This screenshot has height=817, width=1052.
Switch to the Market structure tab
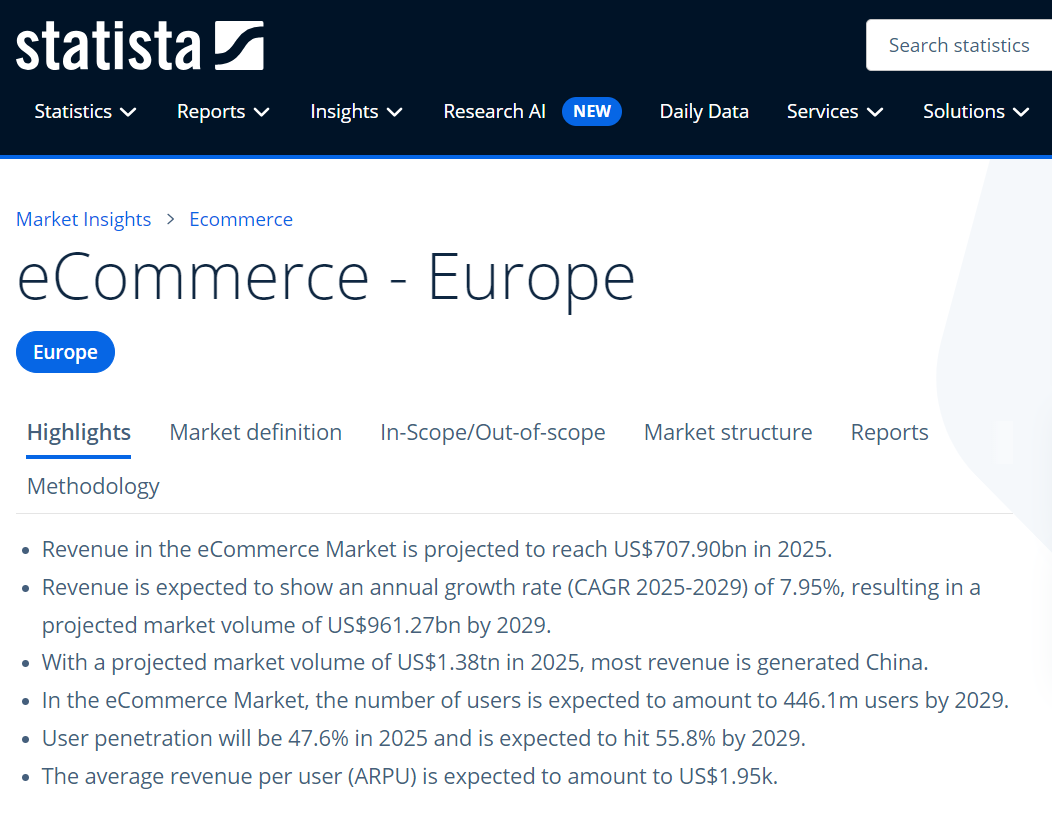click(728, 433)
